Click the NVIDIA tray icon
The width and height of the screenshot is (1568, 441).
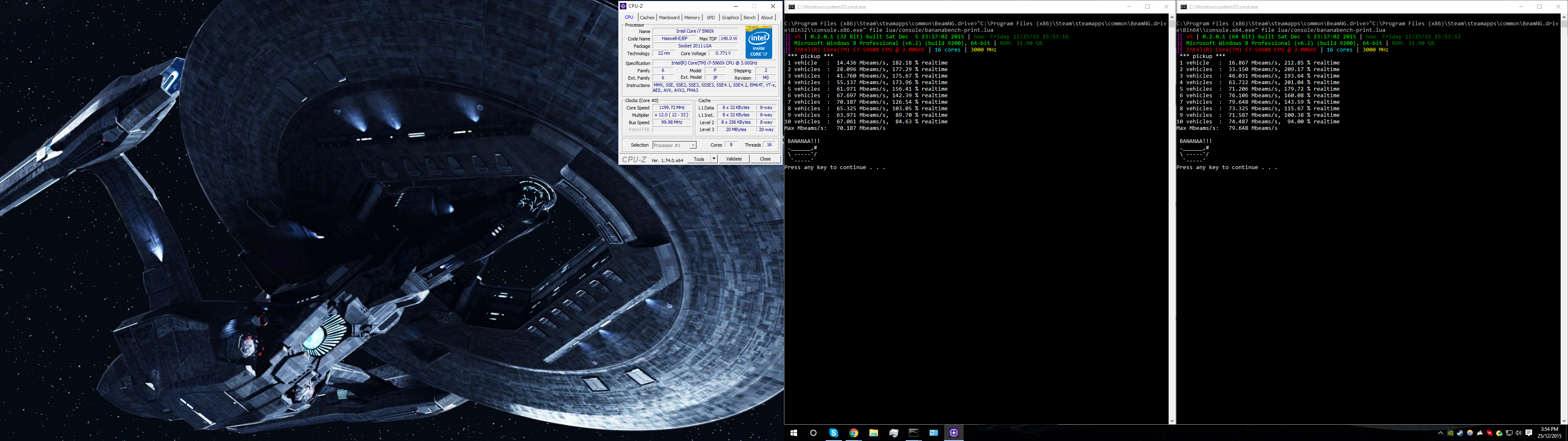1450,433
